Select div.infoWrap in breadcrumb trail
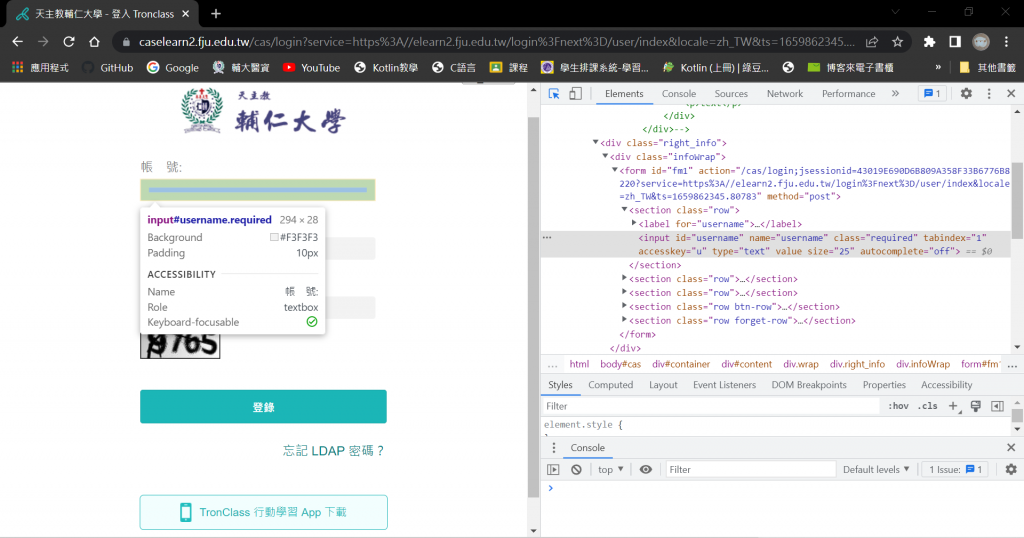 (923, 364)
